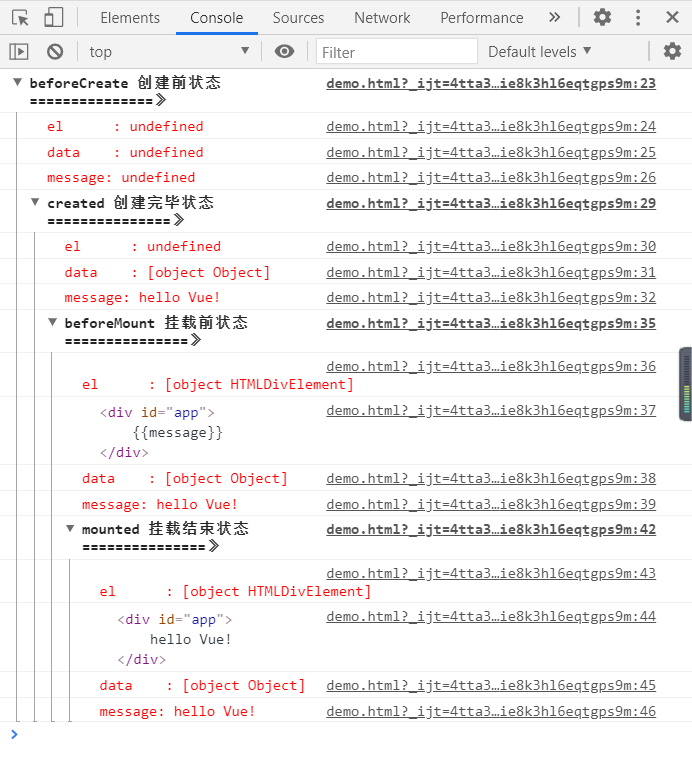Viewport: 692px width, 758px height.
Task: Collapse the beforeCreate log group
Action: [17, 83]
